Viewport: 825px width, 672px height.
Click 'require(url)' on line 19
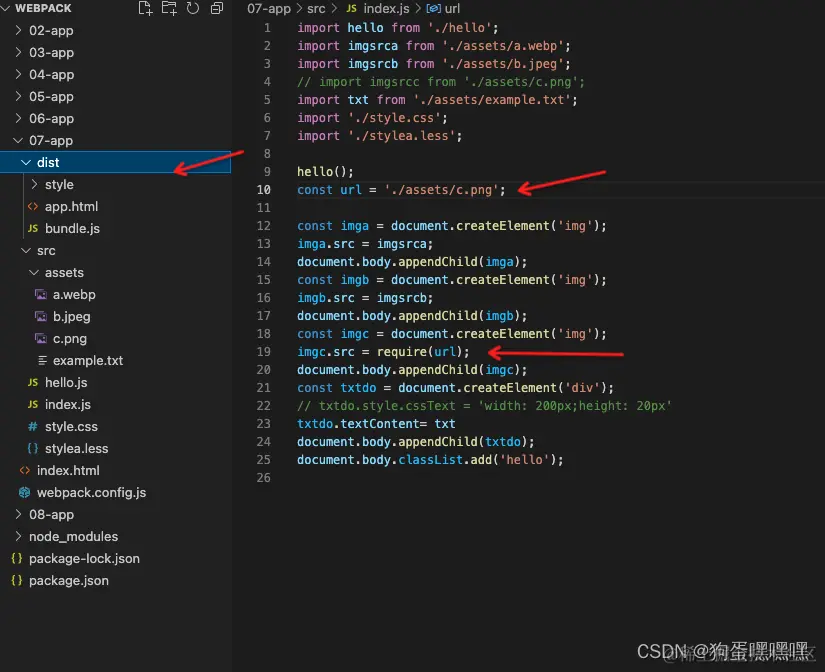422,352
